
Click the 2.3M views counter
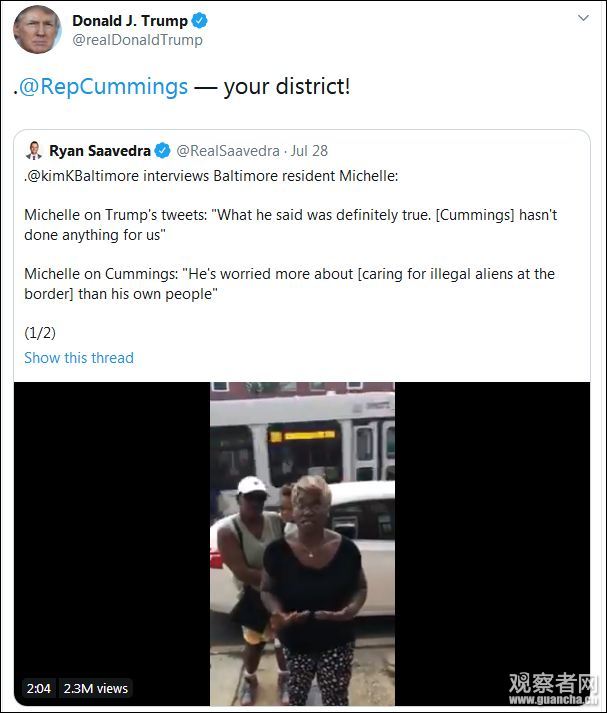[95, 688]
